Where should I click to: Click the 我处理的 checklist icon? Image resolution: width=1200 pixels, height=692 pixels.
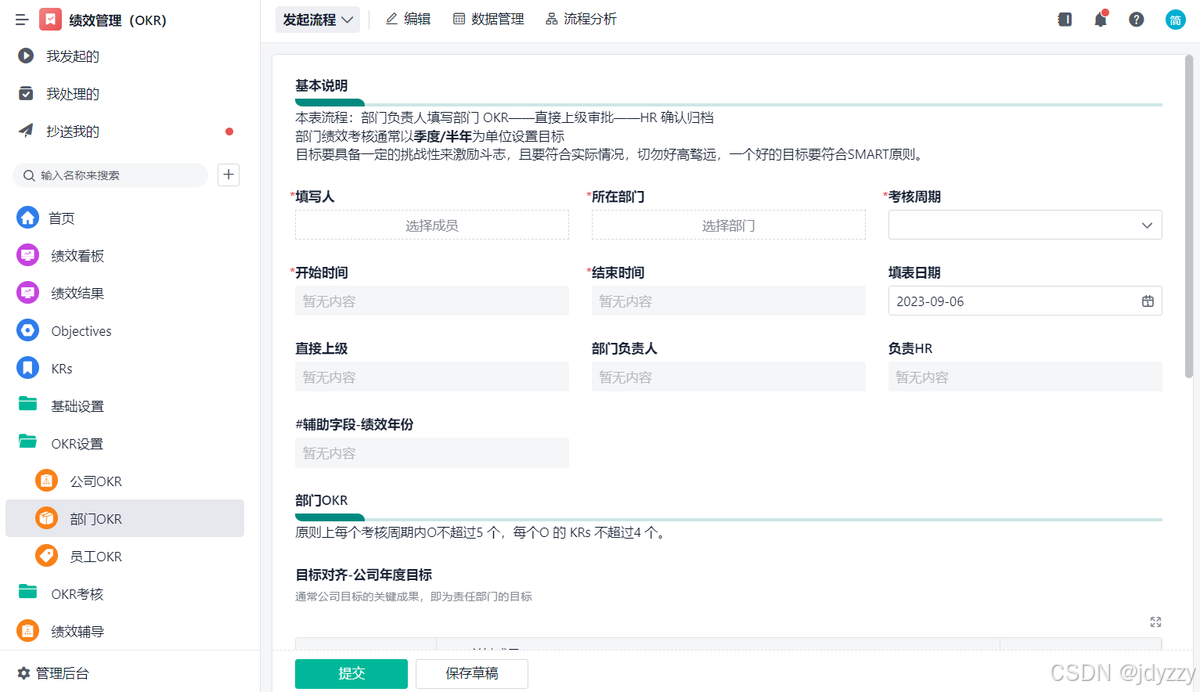click(26, 94)
